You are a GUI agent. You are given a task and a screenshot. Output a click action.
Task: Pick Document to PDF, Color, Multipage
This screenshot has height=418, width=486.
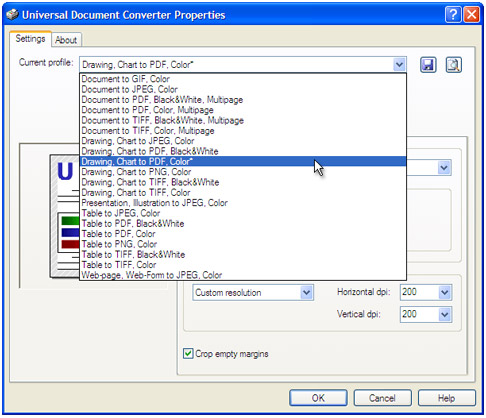click(x=243, y=110)
